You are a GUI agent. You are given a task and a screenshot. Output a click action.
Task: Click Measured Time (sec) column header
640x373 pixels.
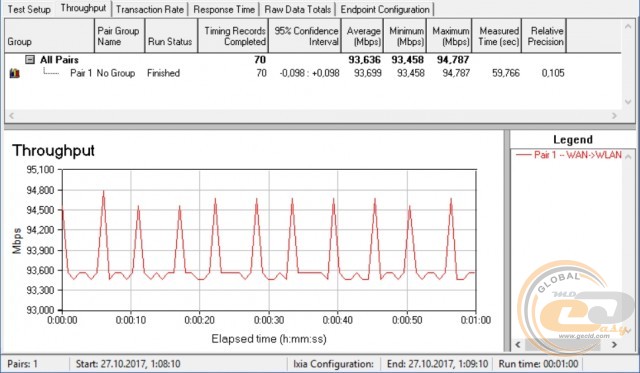497,36
